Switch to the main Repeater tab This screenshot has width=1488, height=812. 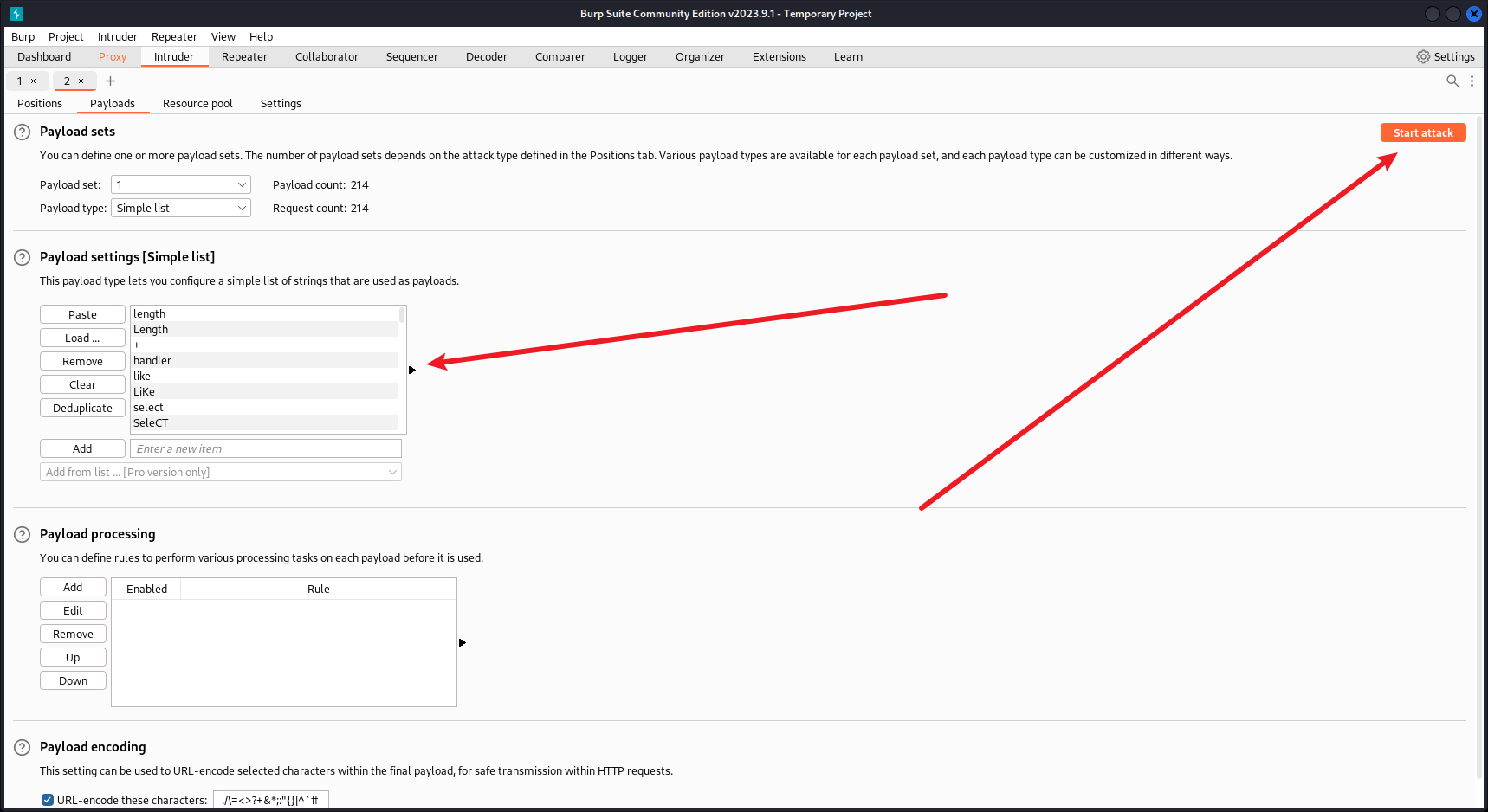244,56
